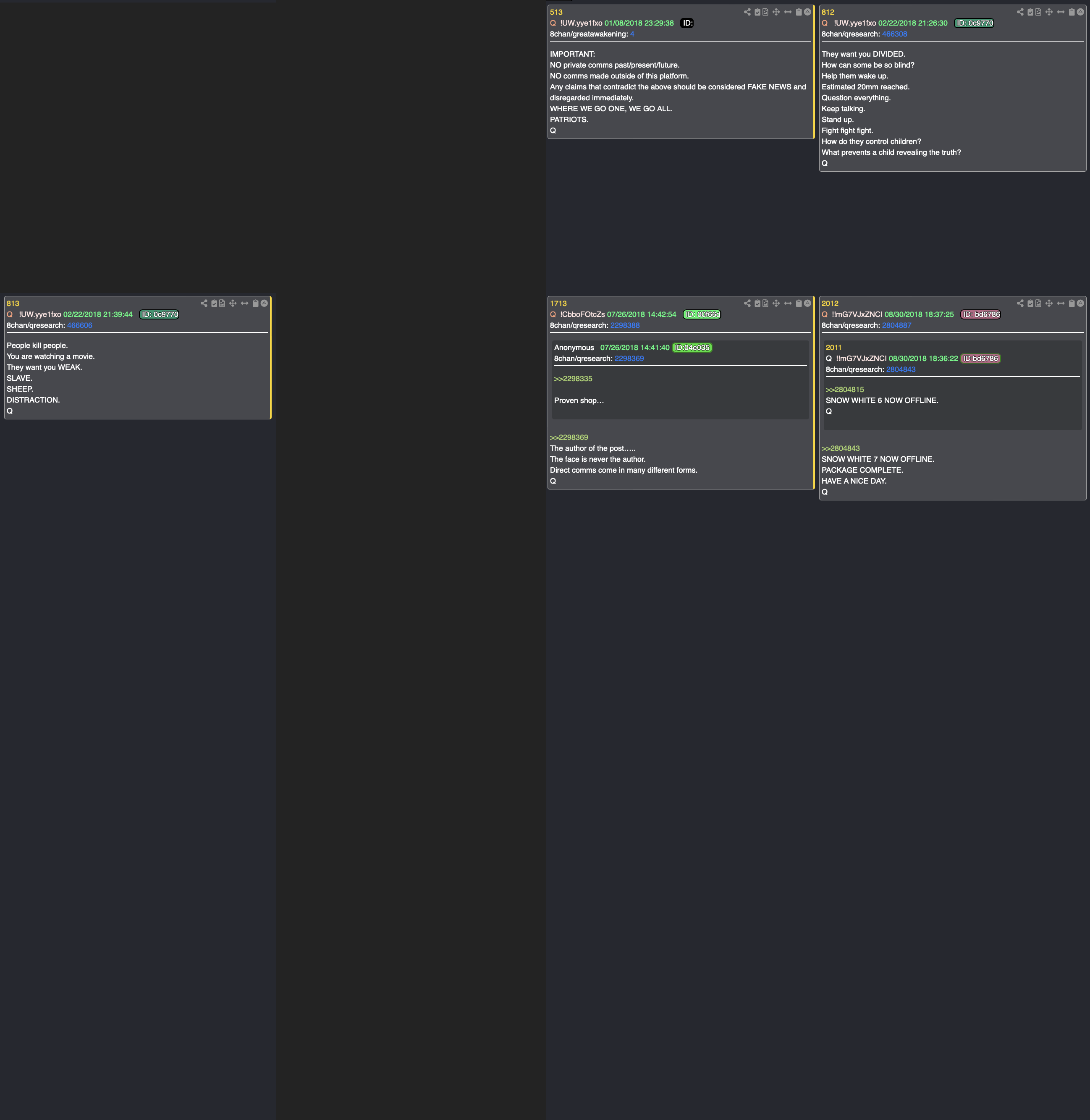This screenshot has width=1090, height=1120.
Task: Follow green reply reference >>2804843
Action: click(841, 449)
